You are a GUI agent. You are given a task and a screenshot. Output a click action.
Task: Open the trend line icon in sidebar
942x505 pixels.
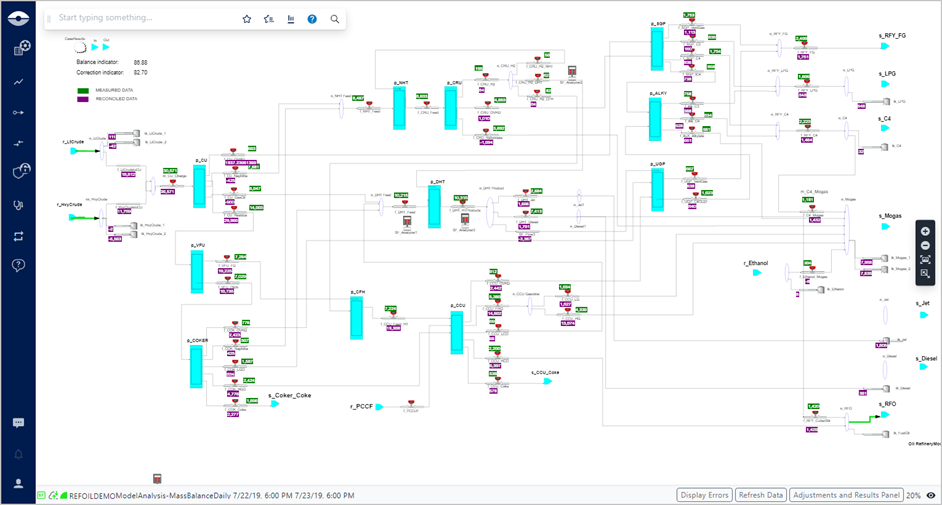pyautogui.click(x=18, y=81)
